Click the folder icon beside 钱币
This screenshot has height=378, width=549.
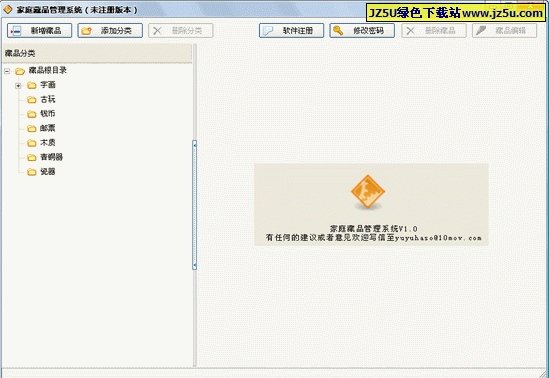[x=32, y=114]
